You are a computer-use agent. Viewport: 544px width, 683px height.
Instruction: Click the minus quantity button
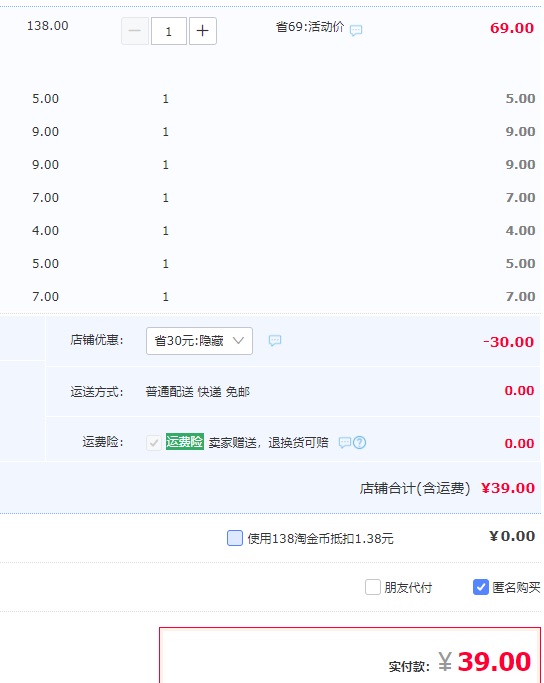click(x=135, y=31)
